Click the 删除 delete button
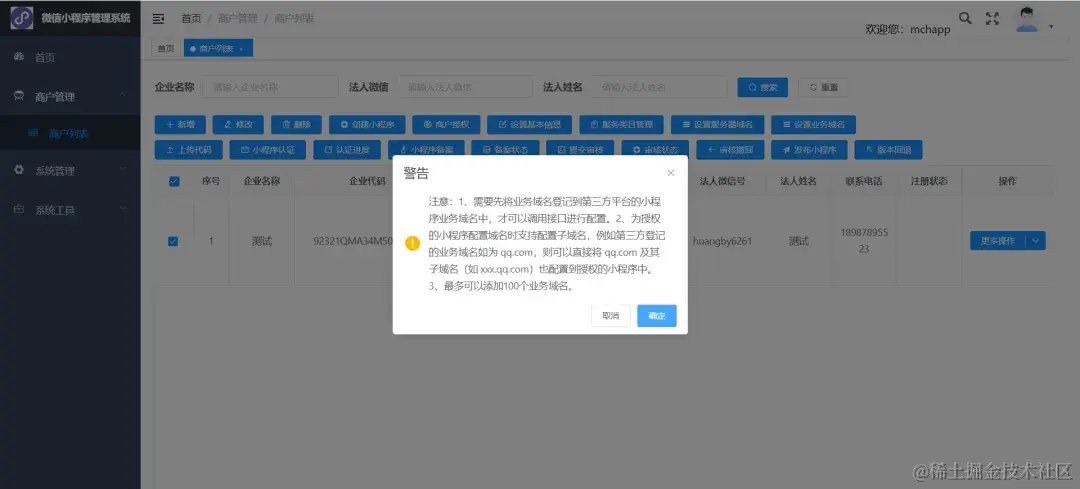The image size is (1080, 489). [296, 125]
